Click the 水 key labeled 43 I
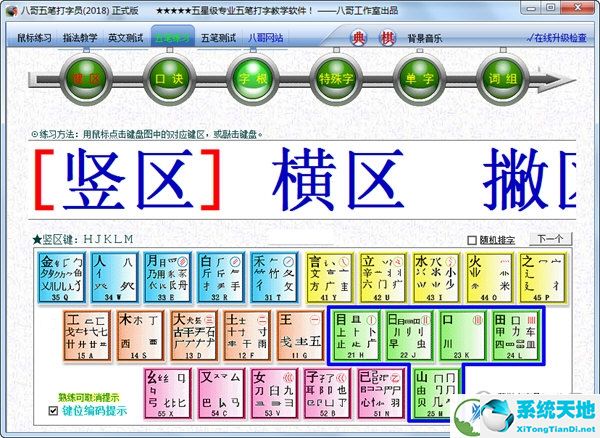 pos(436,277)
